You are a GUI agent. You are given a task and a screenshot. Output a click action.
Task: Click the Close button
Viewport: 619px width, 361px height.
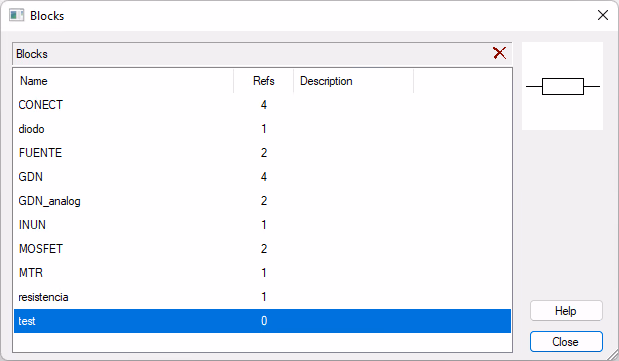click(566, 342)
